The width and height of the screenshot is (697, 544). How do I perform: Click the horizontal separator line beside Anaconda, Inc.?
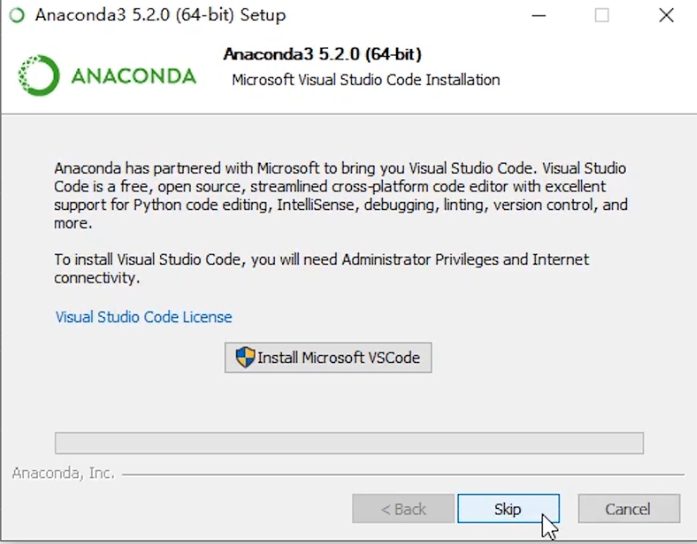point(403,475)
